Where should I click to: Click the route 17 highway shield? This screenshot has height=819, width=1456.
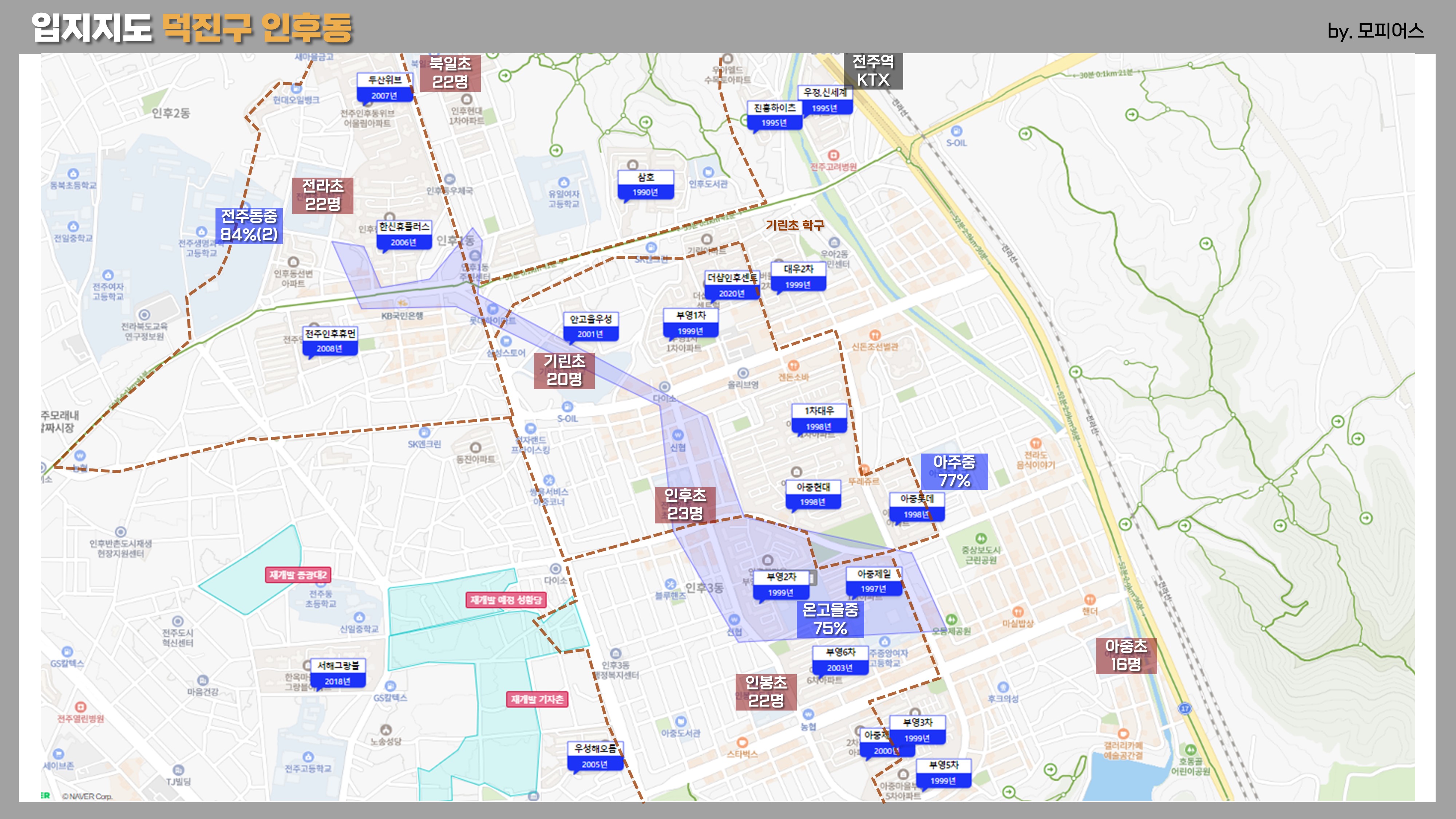1185,708
